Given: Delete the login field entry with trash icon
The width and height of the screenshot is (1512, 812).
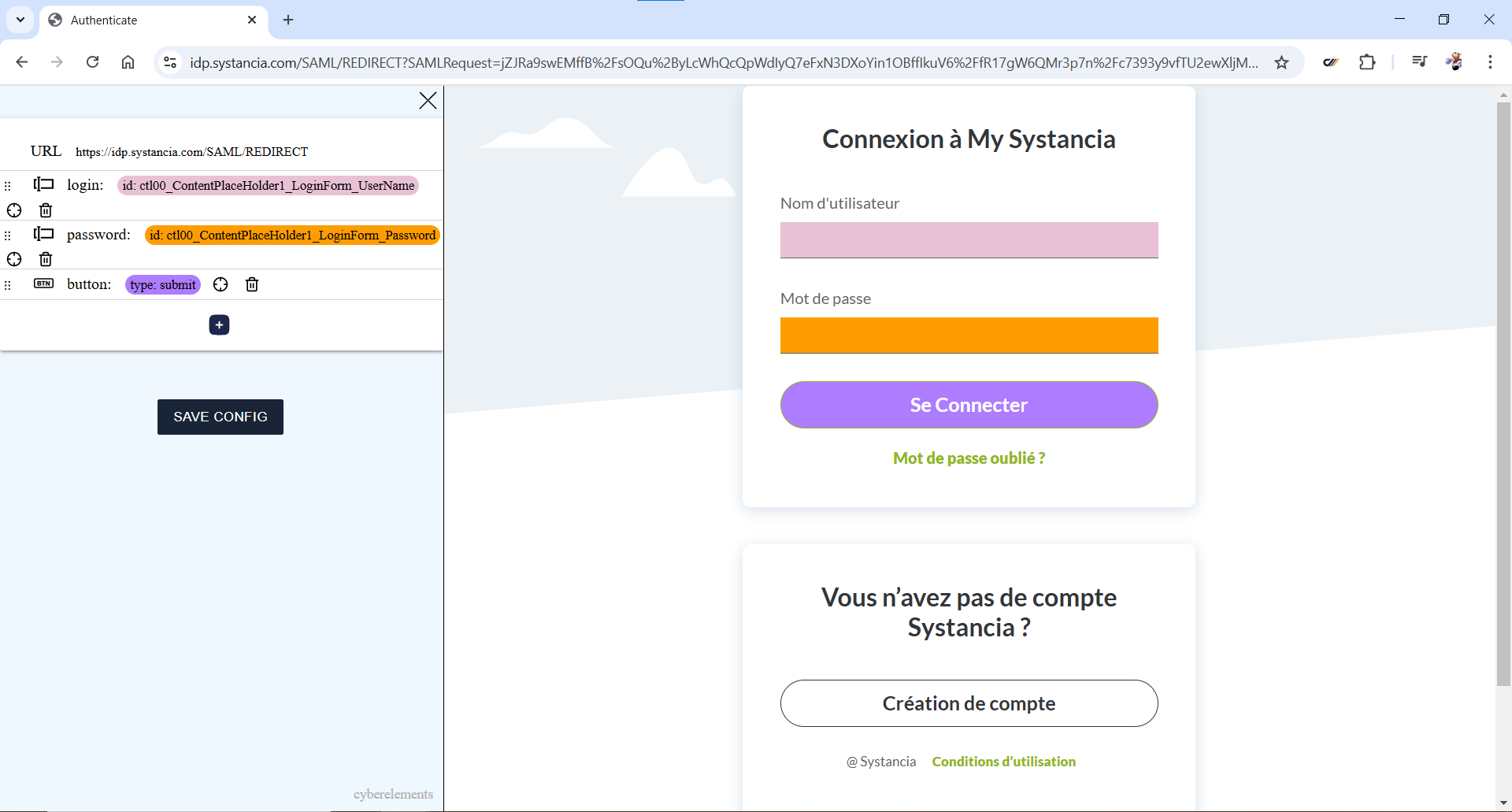Looking at the screenshot, I should [46, 210].
